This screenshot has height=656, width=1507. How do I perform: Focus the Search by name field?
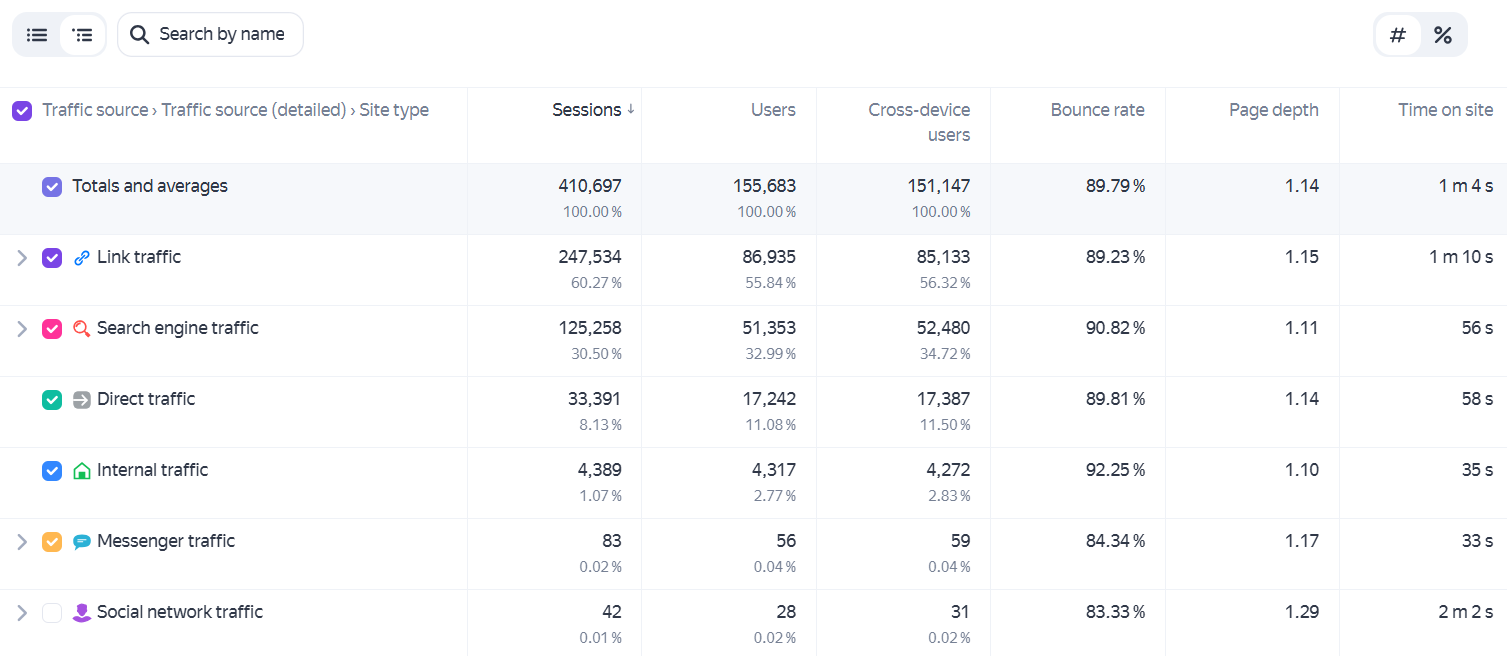(210, 35)
